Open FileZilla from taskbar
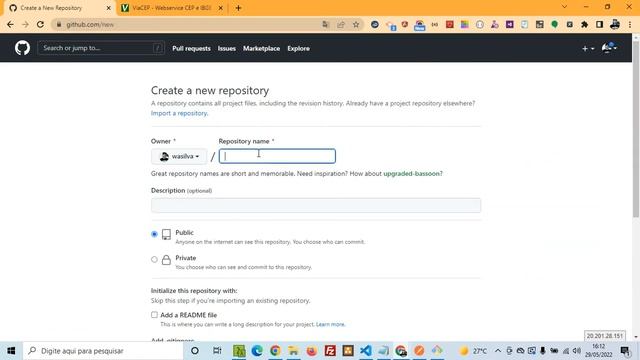 [x=330, y=351]
